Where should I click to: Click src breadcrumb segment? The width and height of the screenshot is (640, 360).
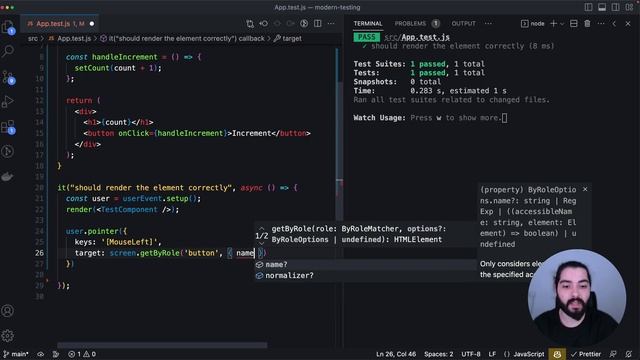(33, 38)
